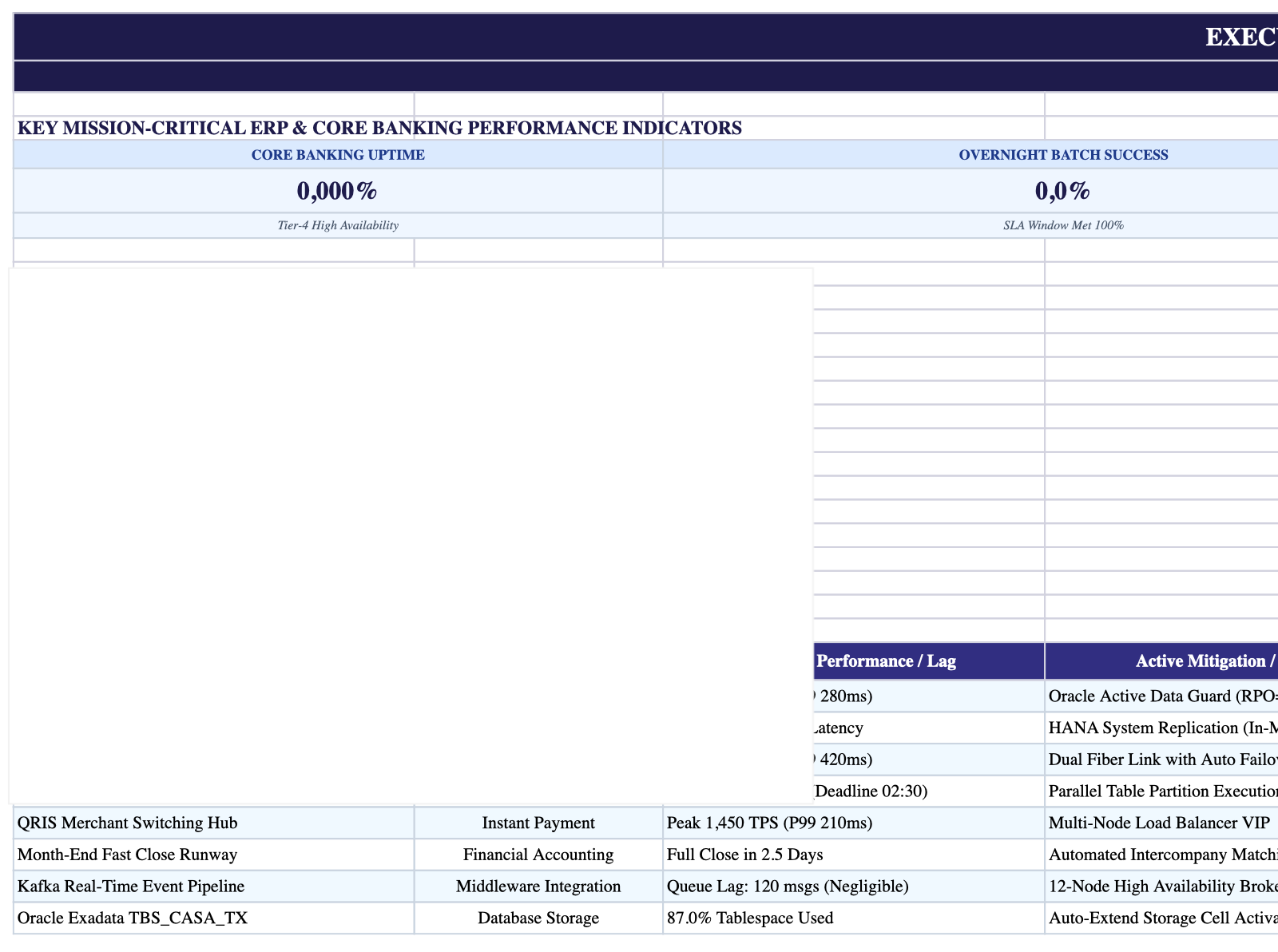This screenshot has height=952, width=1278.
Task: Select the 'Parallel Table Partition' cell
Action: tap(1162, 791)
